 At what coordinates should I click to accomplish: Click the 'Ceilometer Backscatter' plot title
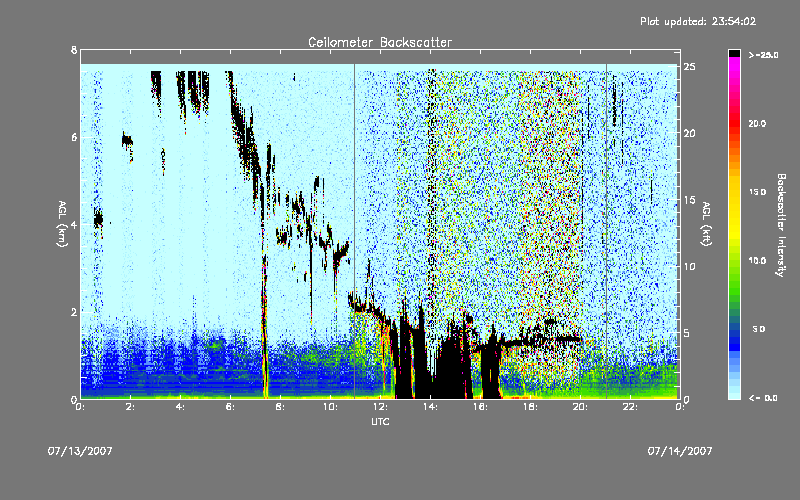pos(380,42)
